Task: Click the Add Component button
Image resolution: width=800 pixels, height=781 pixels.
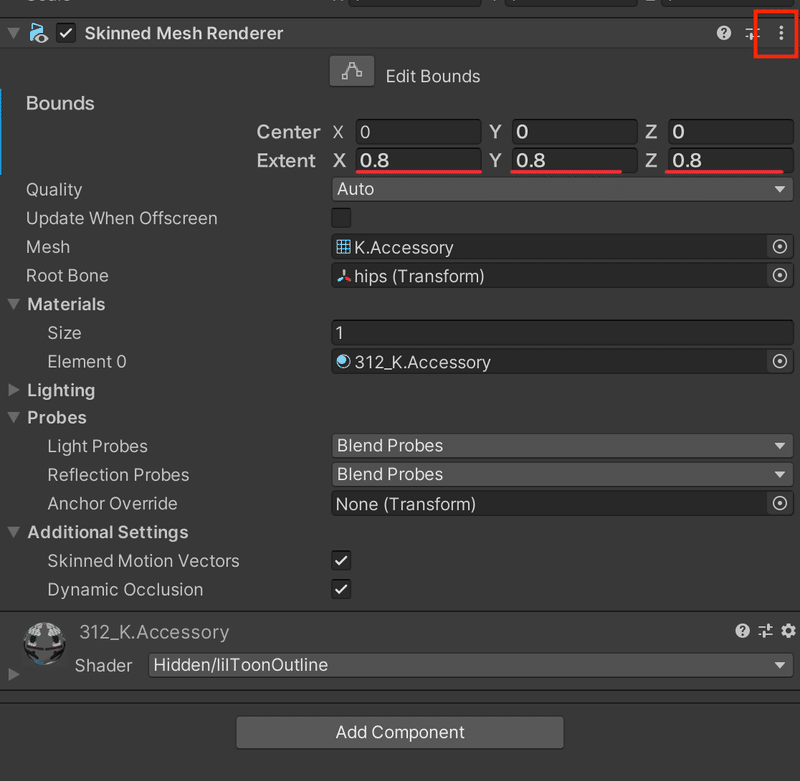Action: pos(400,732)
